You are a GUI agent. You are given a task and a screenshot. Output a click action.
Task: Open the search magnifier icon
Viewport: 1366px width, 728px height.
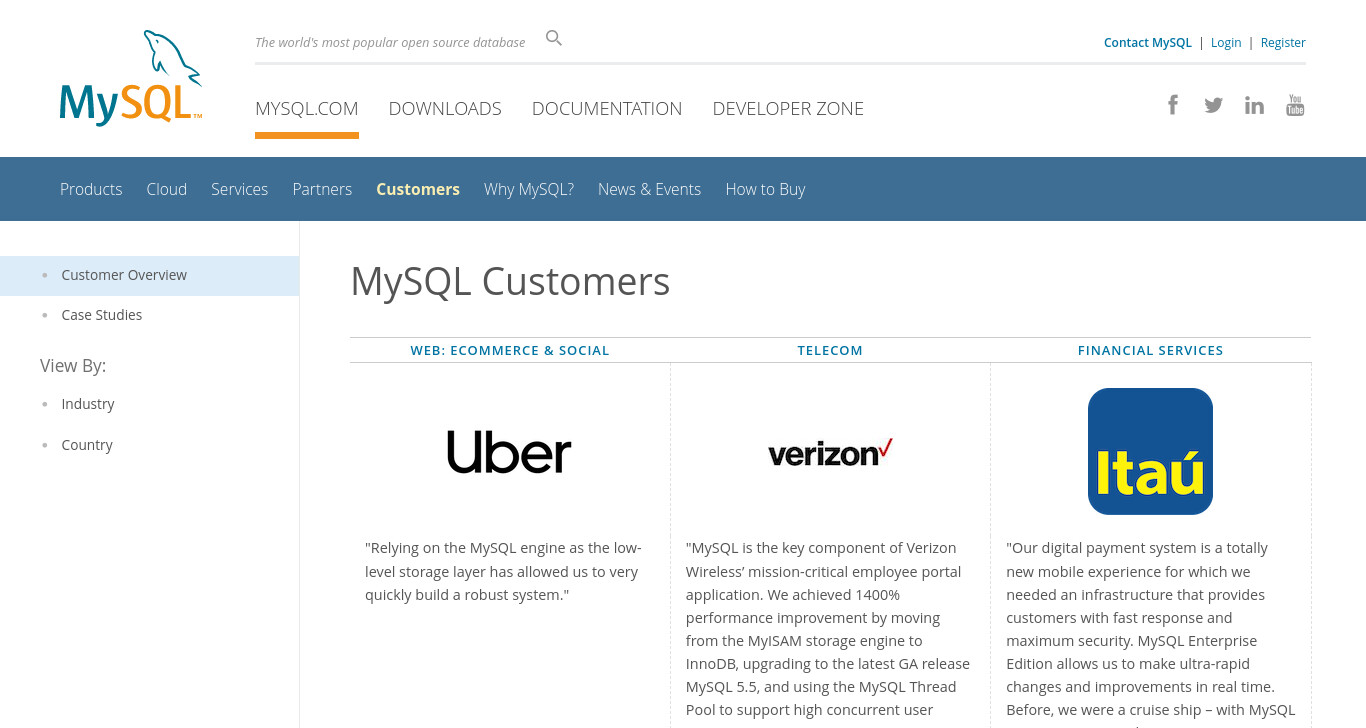pyautogui.click(x=554, y=38)
